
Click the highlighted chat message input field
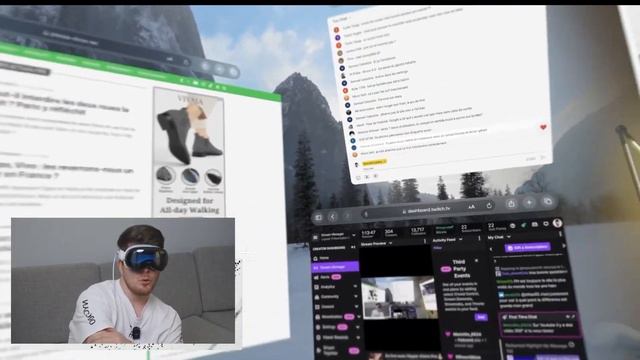tap(374, 162)
